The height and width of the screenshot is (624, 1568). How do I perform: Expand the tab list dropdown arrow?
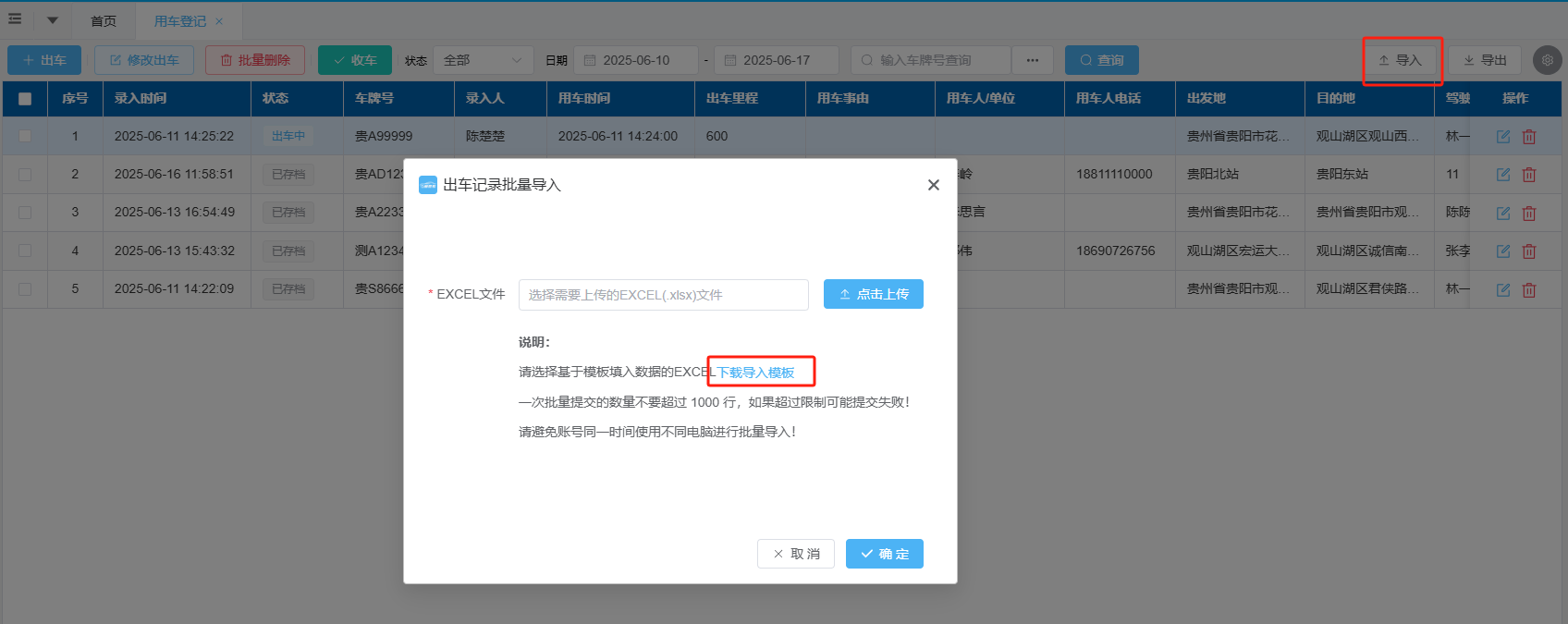coord(53,20)
